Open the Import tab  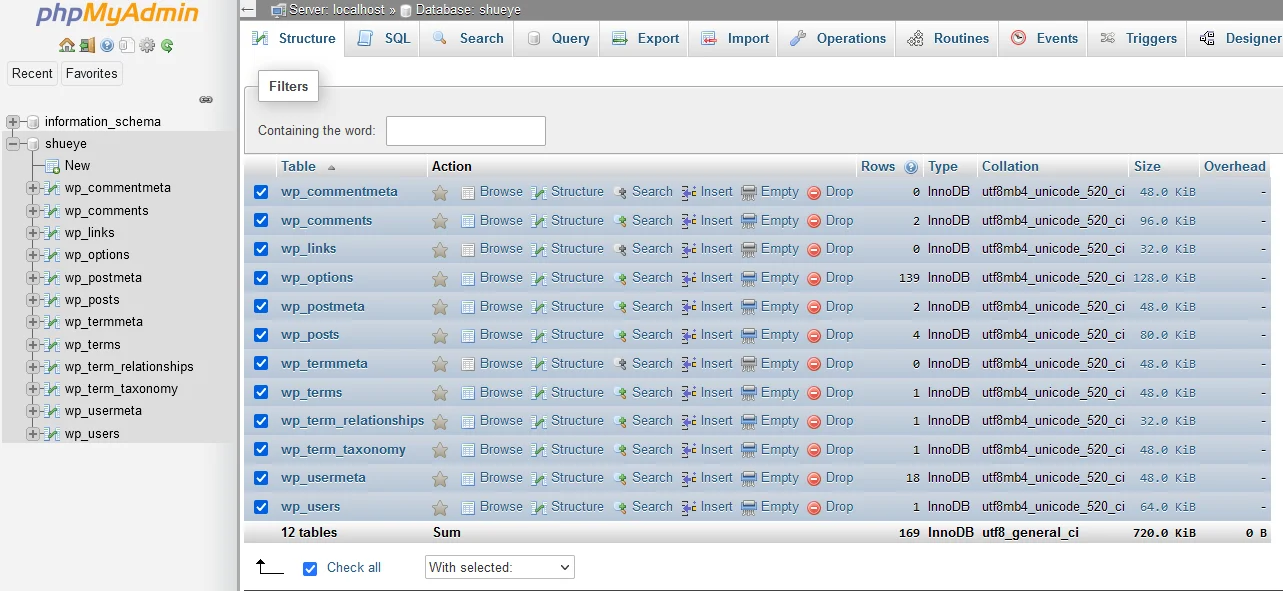point(735,39)
